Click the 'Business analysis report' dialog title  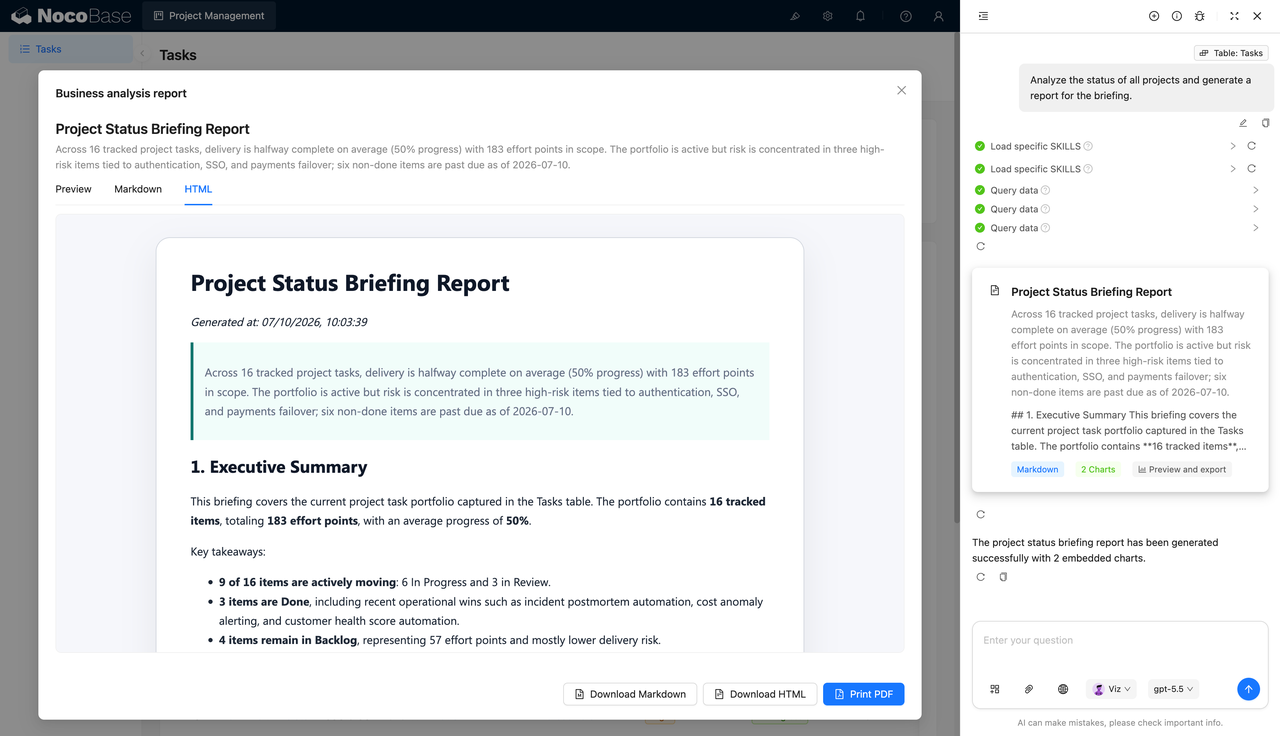click(x=121, y=93)
